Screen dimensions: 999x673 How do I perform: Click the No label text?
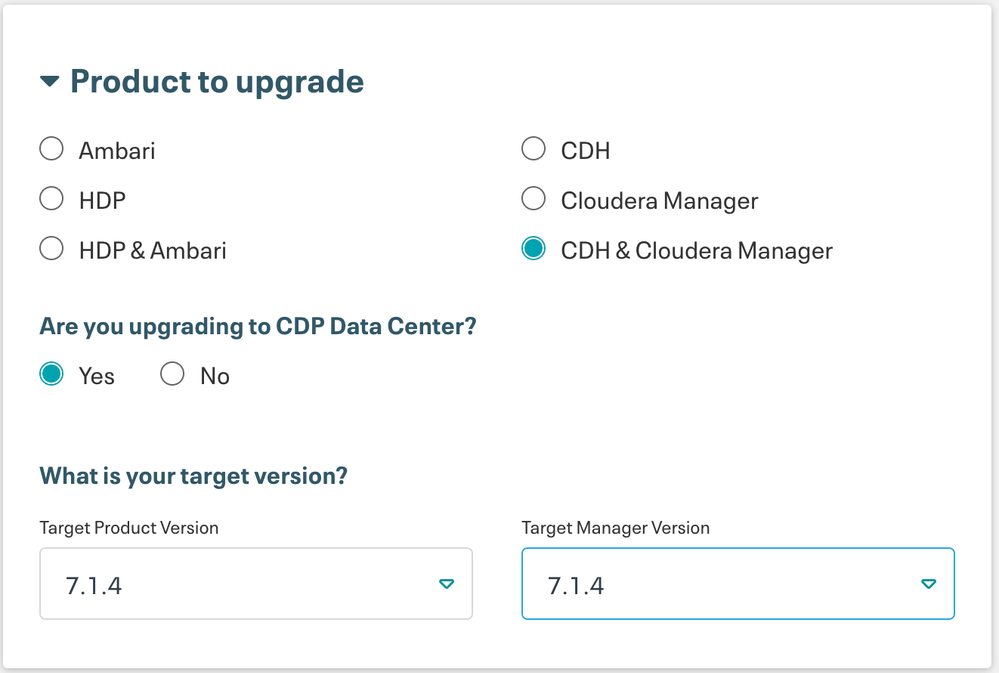tap(215, 377)
